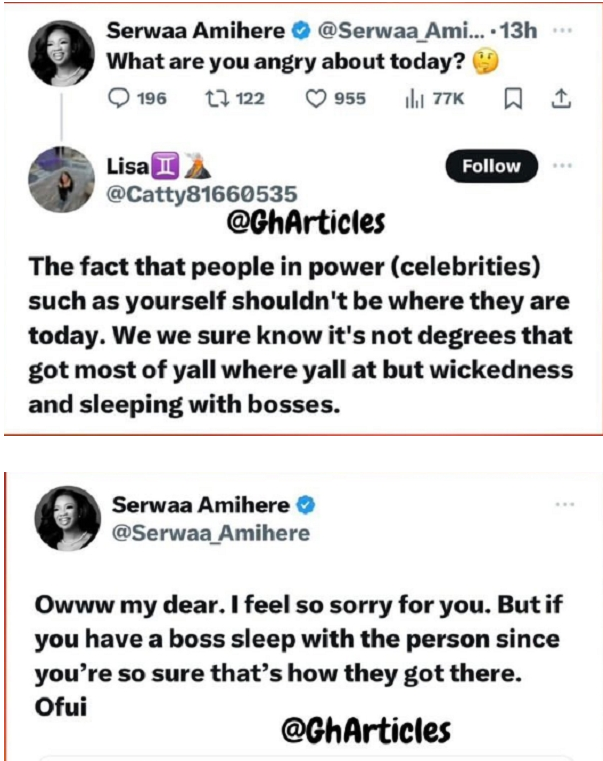Viewport: 603px width, 761px height.
Task: Like the tweet with 955 likes
Action: (x=319, y=98)
